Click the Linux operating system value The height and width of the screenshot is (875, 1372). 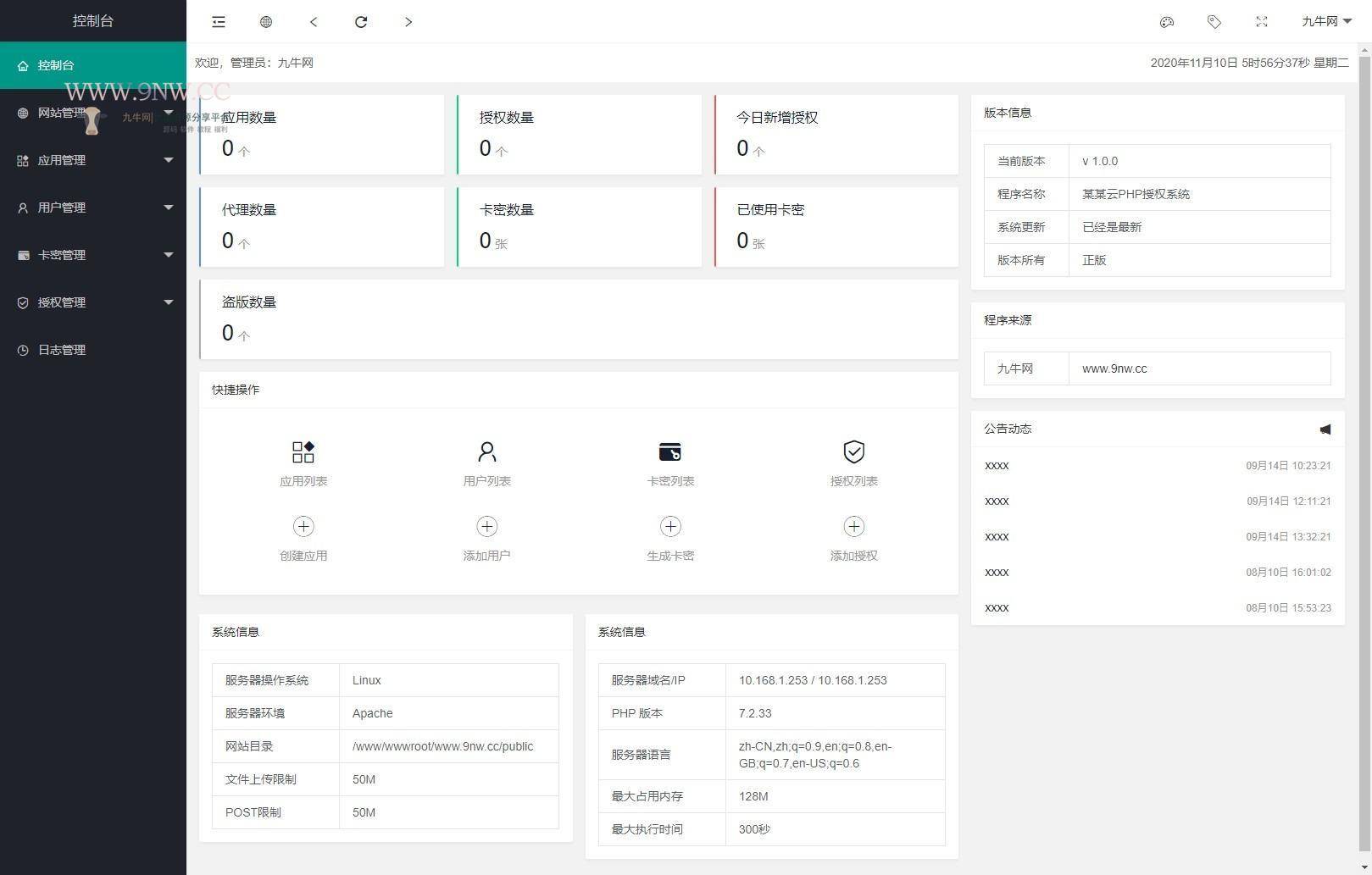click(x=366, y=680)
